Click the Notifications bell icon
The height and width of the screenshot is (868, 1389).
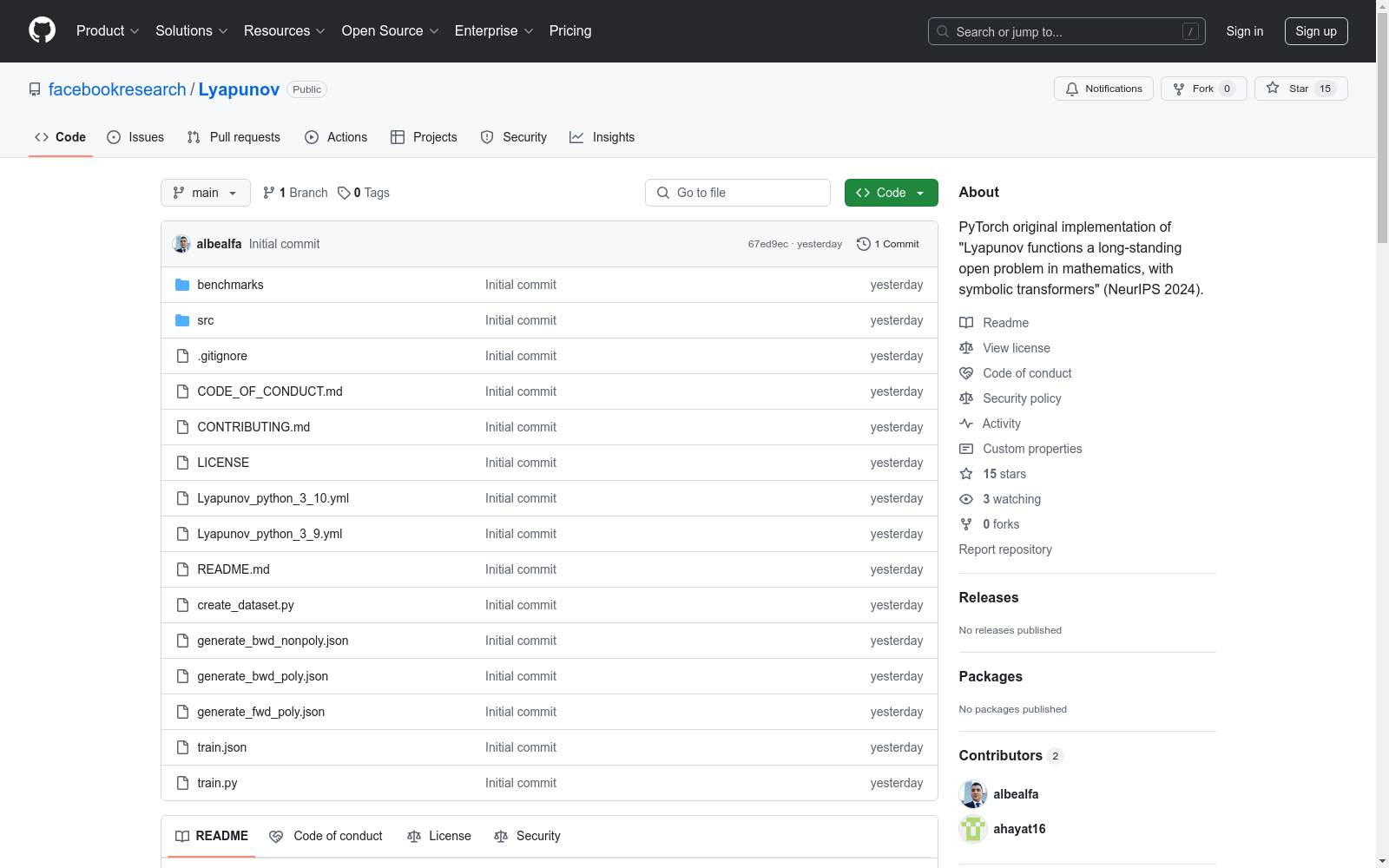point(1072,89)
